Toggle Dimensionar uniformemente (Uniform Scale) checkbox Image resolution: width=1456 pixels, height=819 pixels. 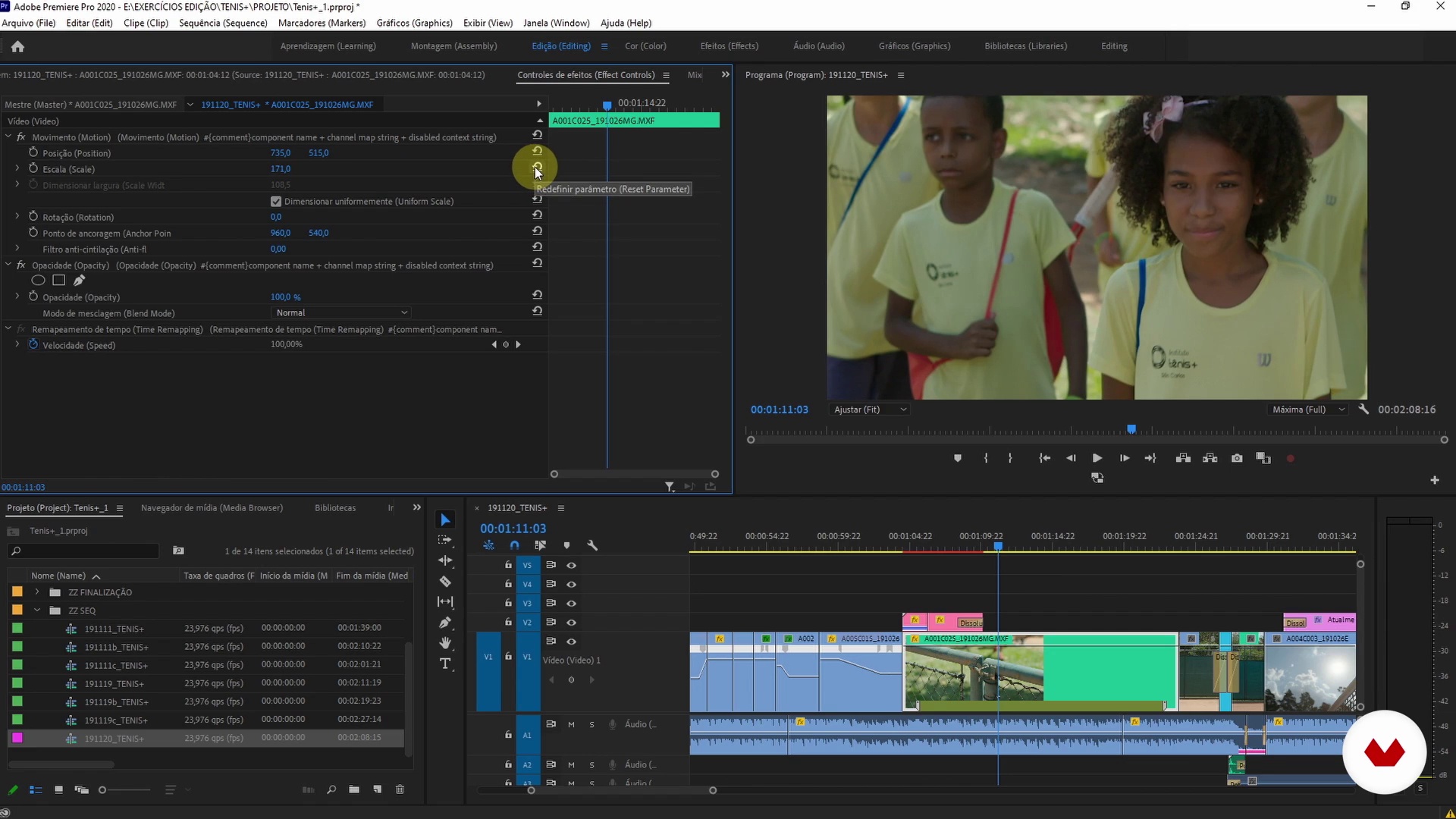pos(276,202)
